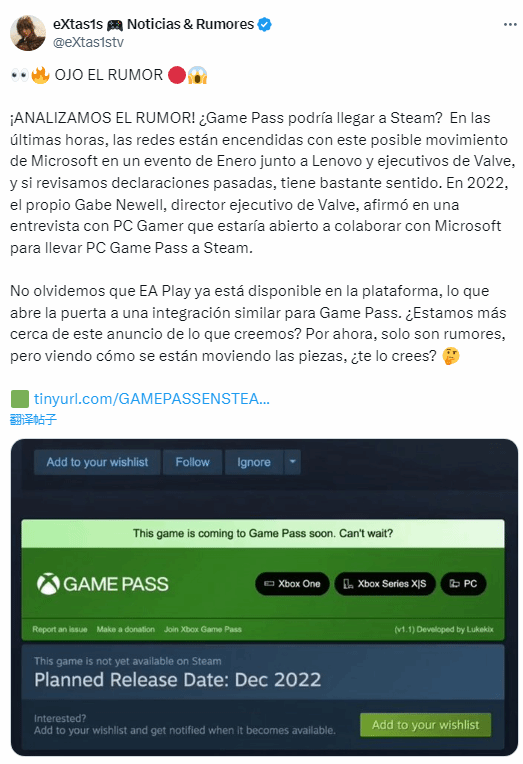Click the Join Xbox Game Pass link
Screen dimensions: 523x764
tap(203, 630)
